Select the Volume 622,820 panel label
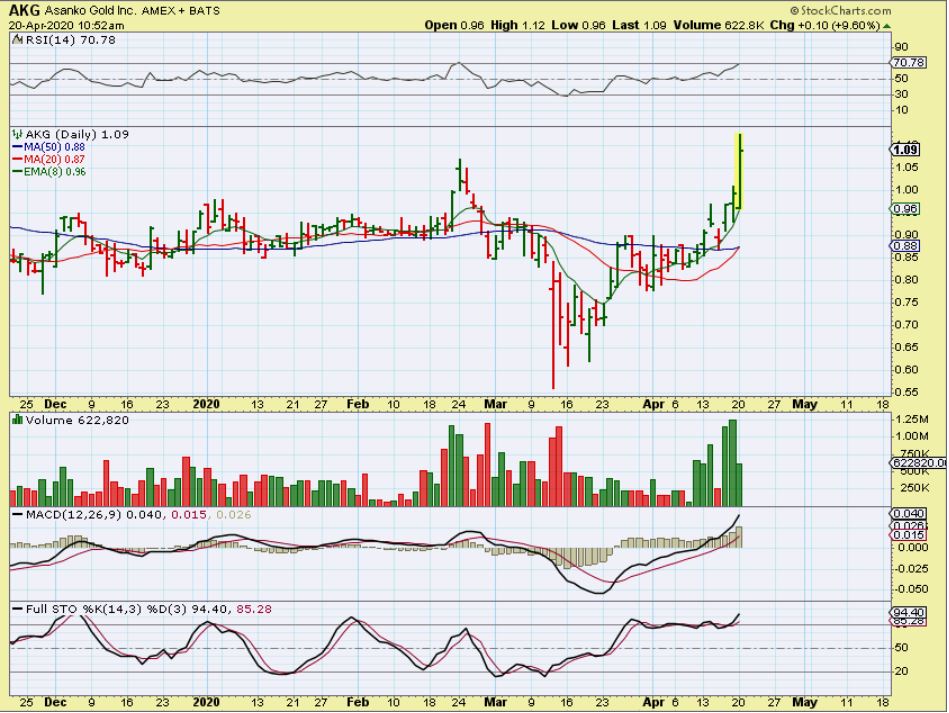Image resolution: width=949 pixels, height=713 pixels. pyautogui.click(x=77, y=420)
